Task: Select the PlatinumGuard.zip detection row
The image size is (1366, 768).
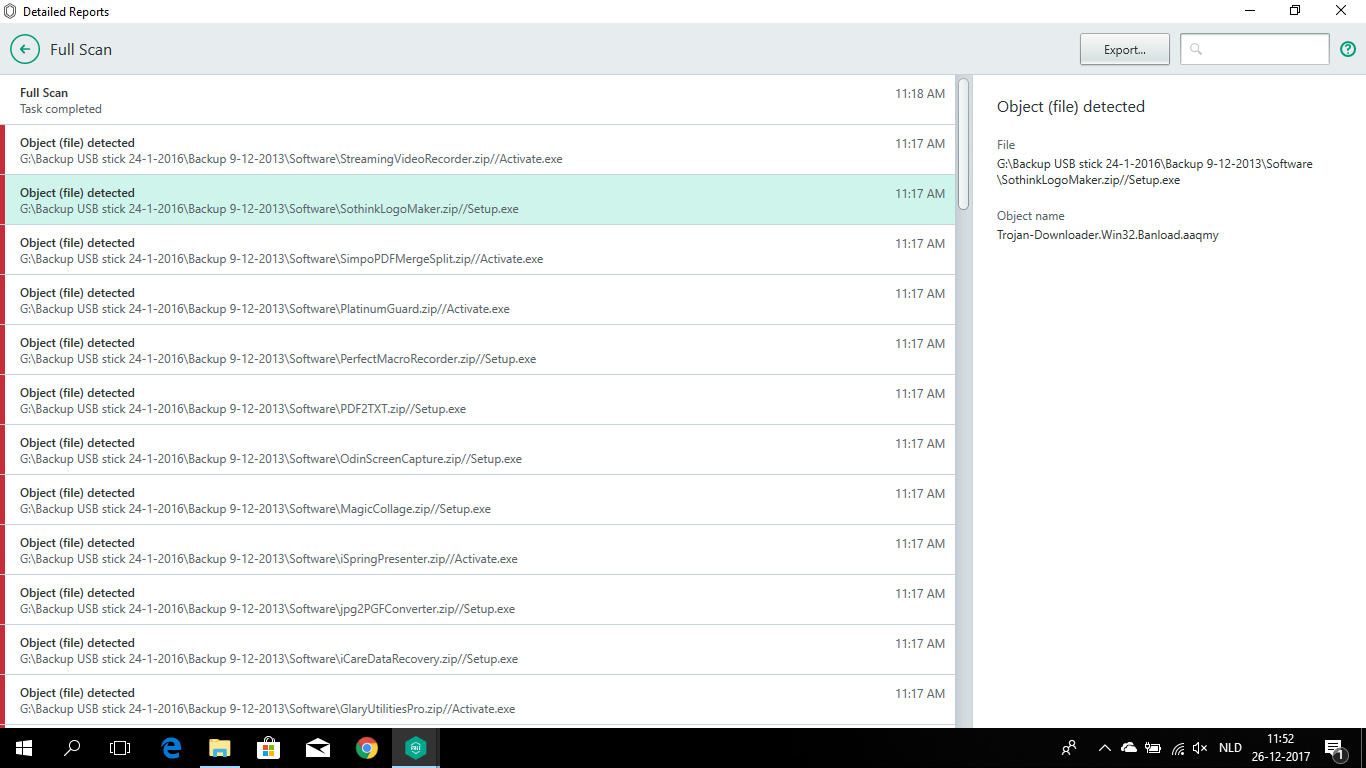Action: (x=477, y=300)
